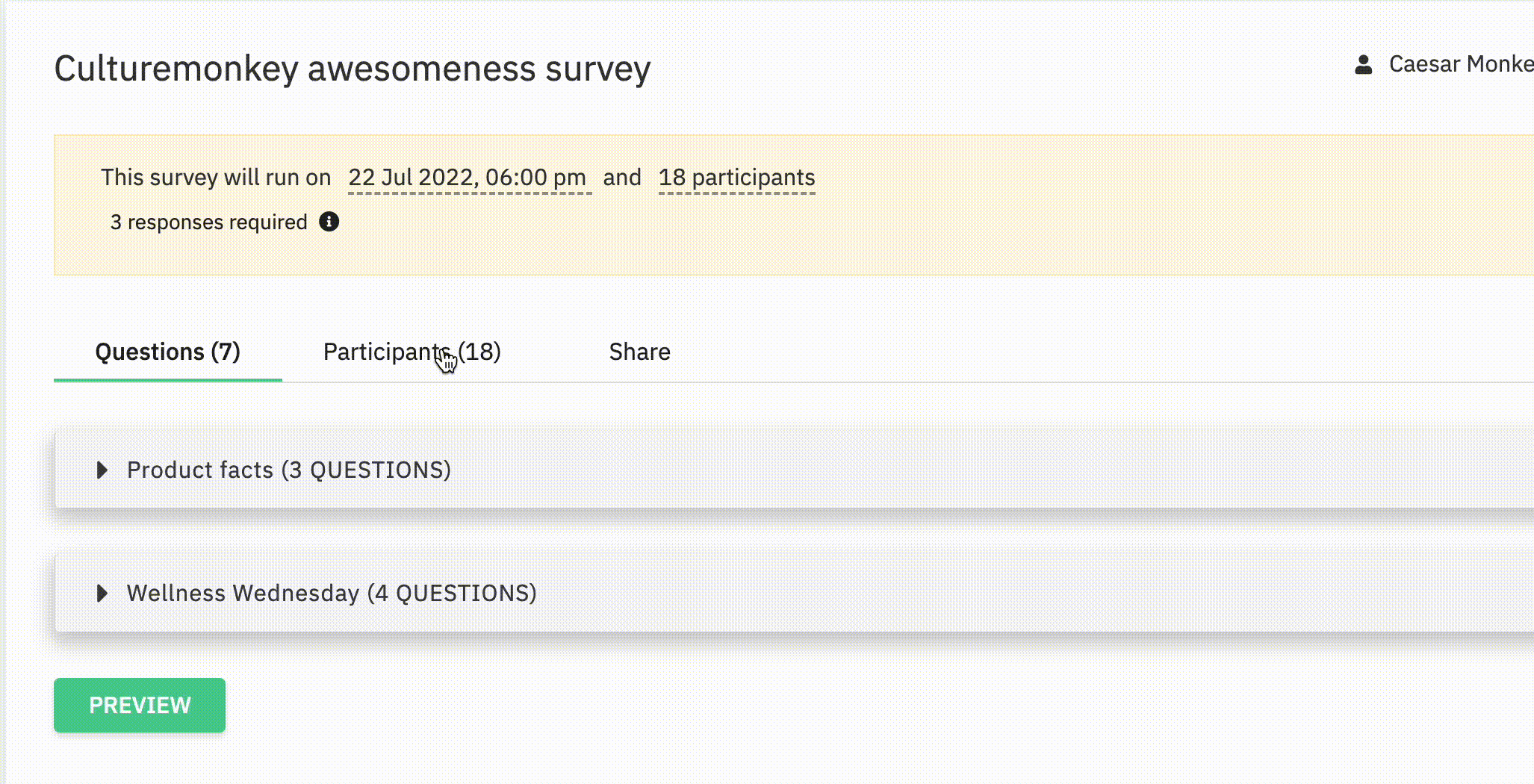
Task: Switch to the Questions (7) tab
Action: 168,352
